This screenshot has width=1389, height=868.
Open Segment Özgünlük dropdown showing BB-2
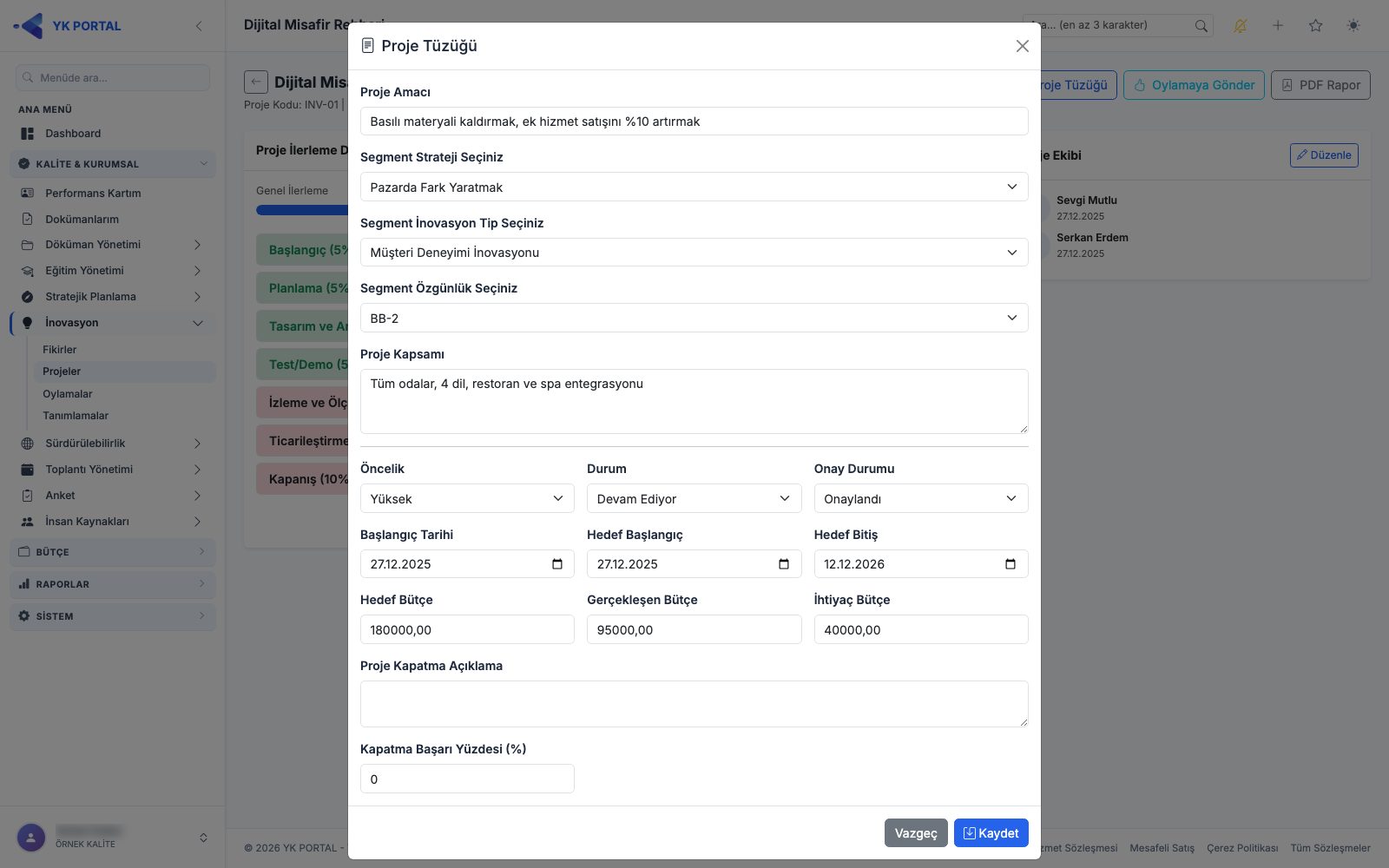coord(694,319)
